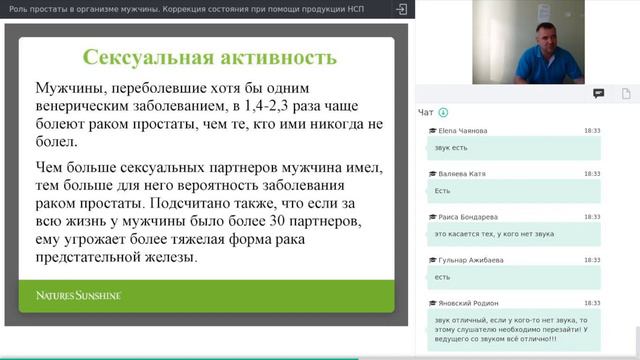Click the webinar title in header bar

tap(187, 9)
